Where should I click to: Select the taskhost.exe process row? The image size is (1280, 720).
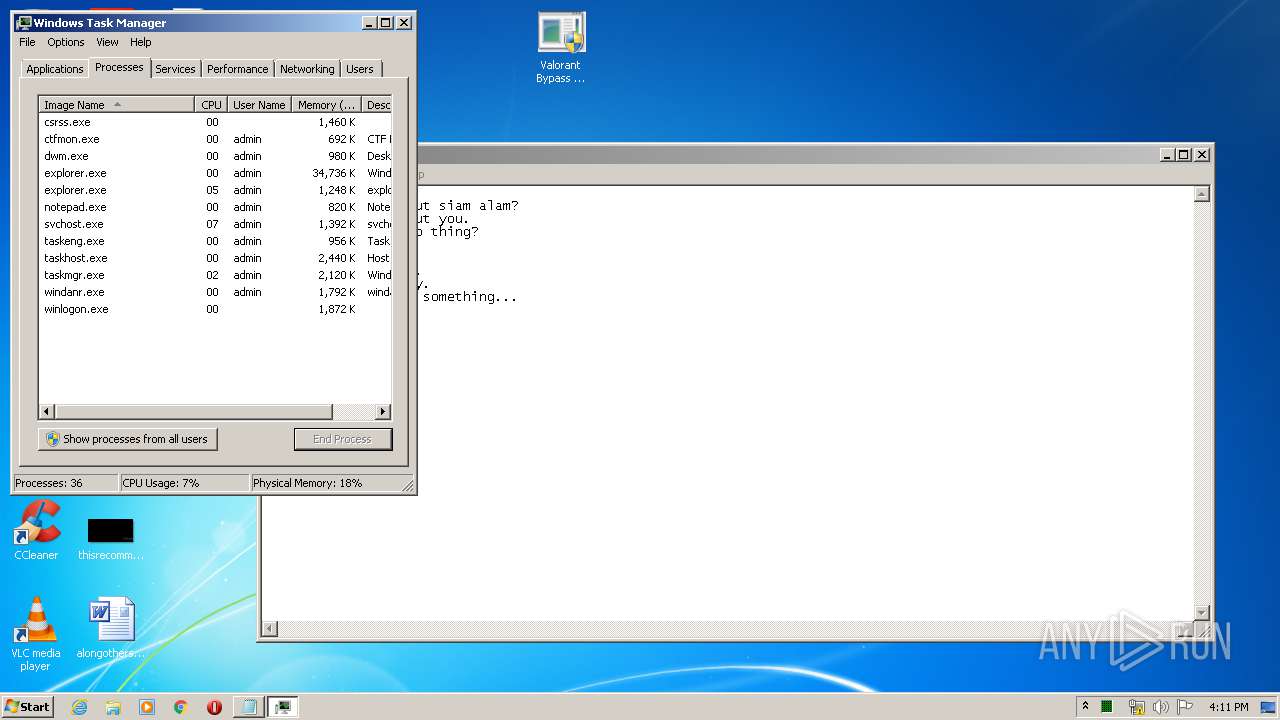pos(215,258)
